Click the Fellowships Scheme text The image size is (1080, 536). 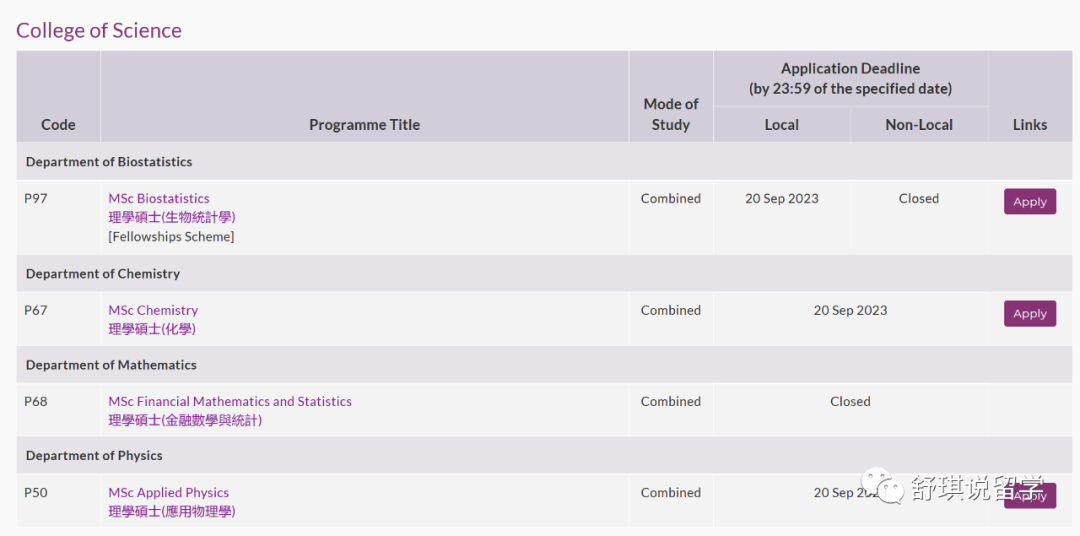point(171,237)
